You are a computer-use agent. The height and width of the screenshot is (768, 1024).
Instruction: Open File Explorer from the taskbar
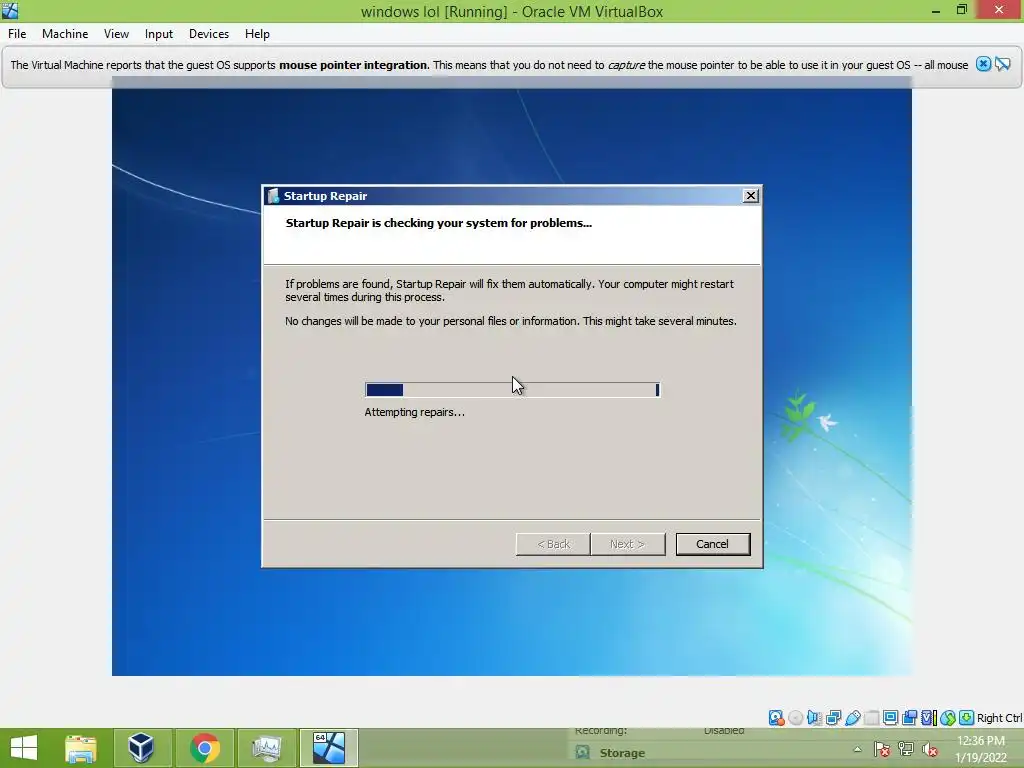tap(81, 748)
